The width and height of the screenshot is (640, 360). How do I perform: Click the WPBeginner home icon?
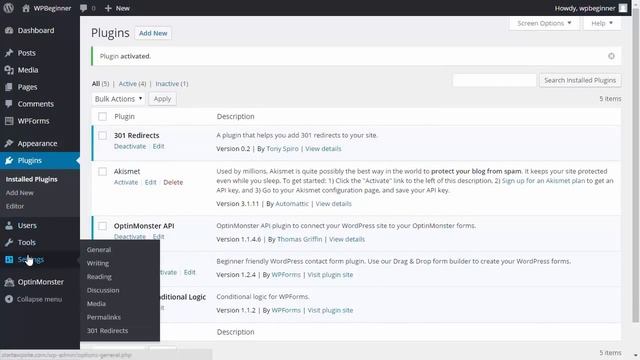coord(26,8)
